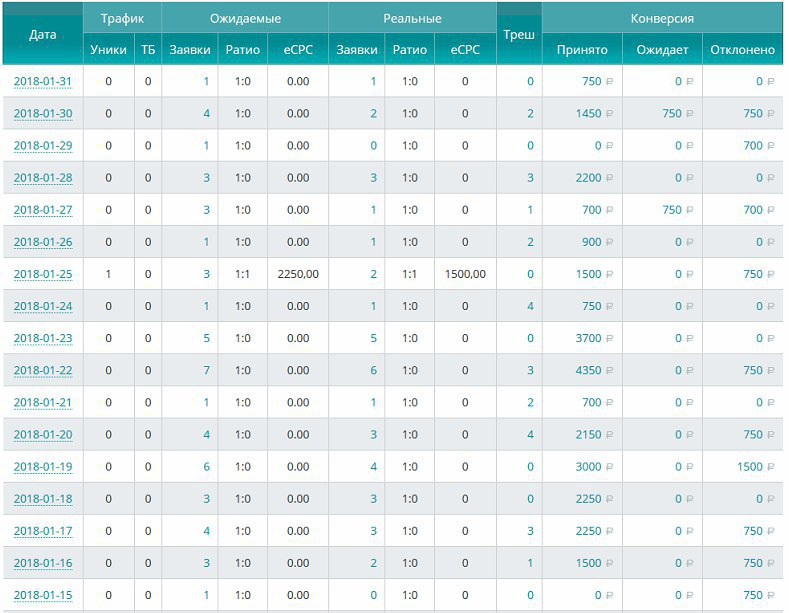Click accepted amount 4350 for 2018-01-22
This screenshot has width=789, height=613.
coord(588,370)
